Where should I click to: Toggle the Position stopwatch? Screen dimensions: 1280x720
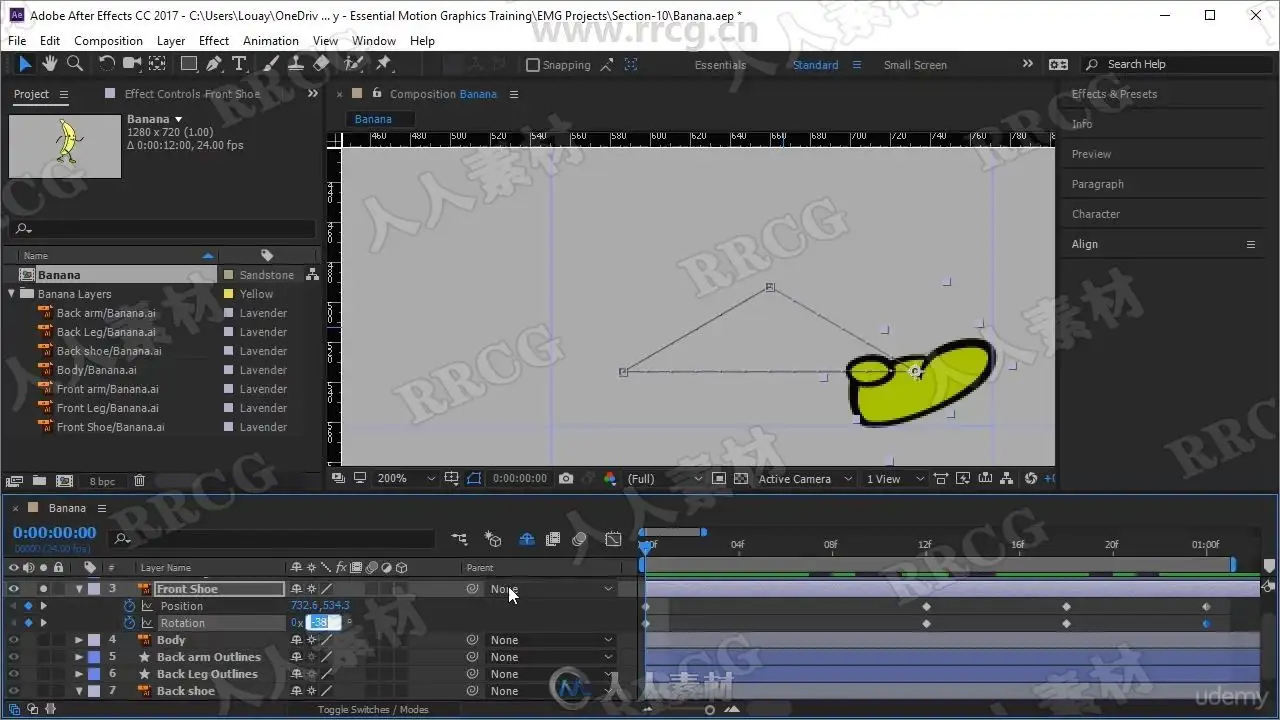click(129, 606)
